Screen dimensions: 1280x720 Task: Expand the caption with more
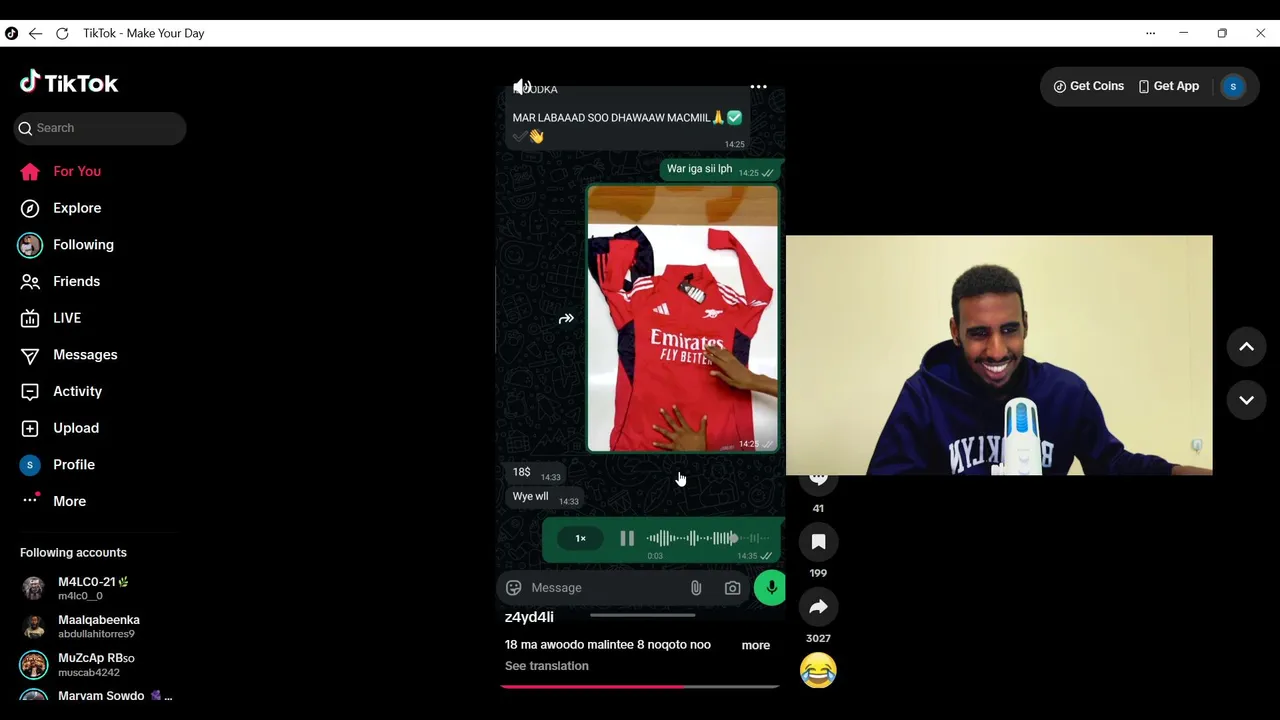(x=755, y=645)
